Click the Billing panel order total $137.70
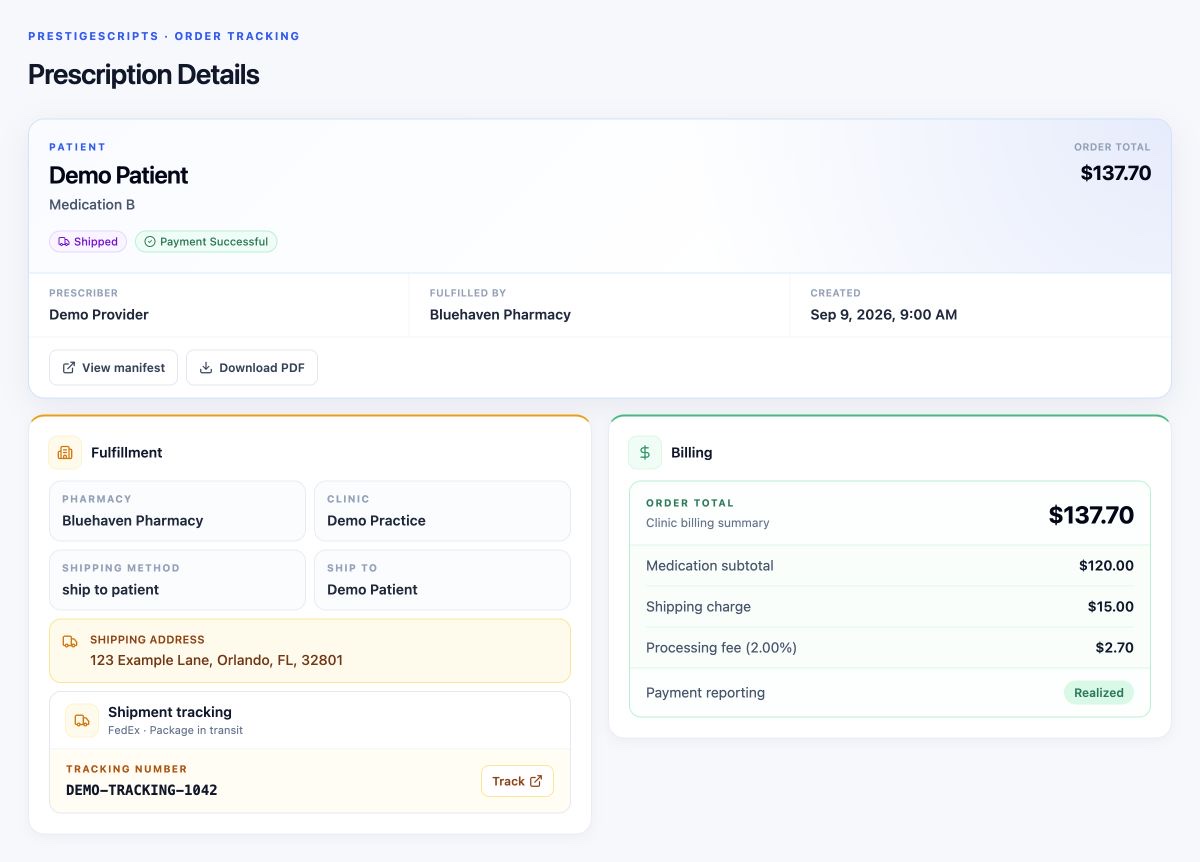The width and height of the screenshot is (1200, 862). (1091, 515)
